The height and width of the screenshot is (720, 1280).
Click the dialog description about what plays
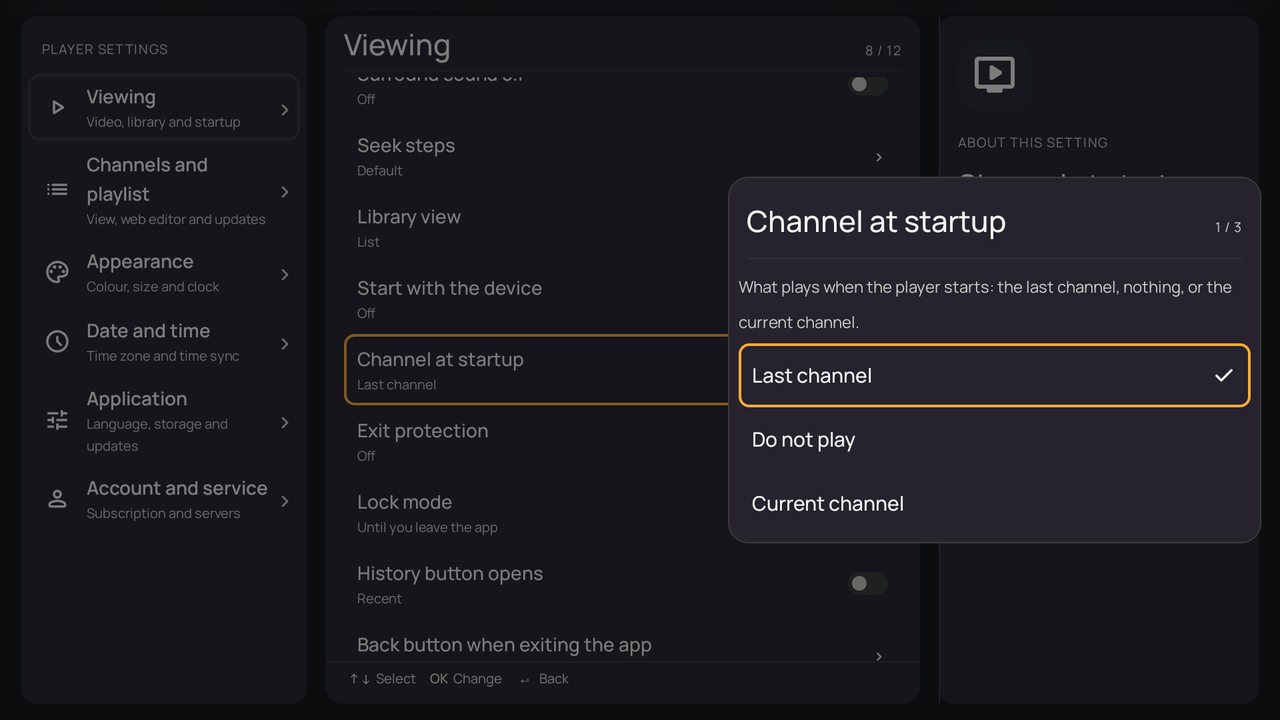click(x=985, y=305)
